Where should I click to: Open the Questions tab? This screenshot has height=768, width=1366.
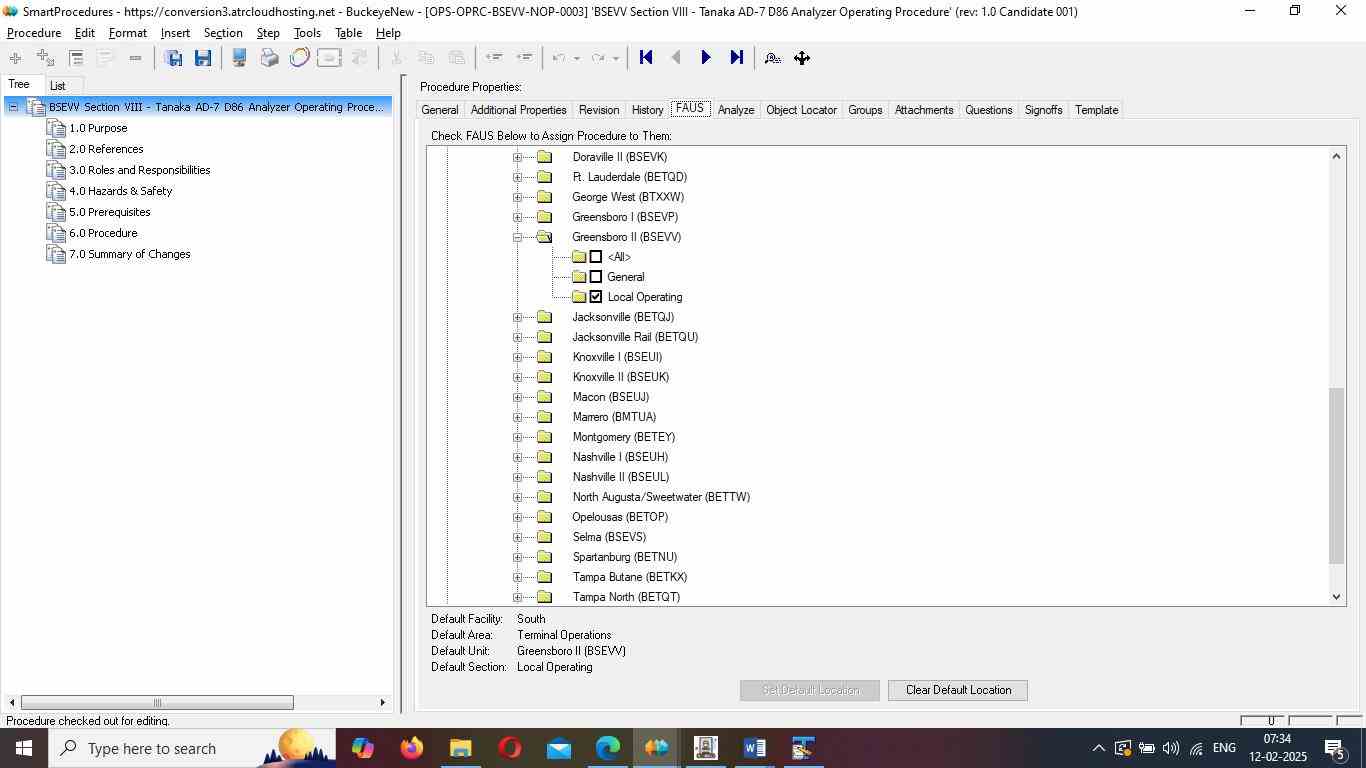[989, 110]
